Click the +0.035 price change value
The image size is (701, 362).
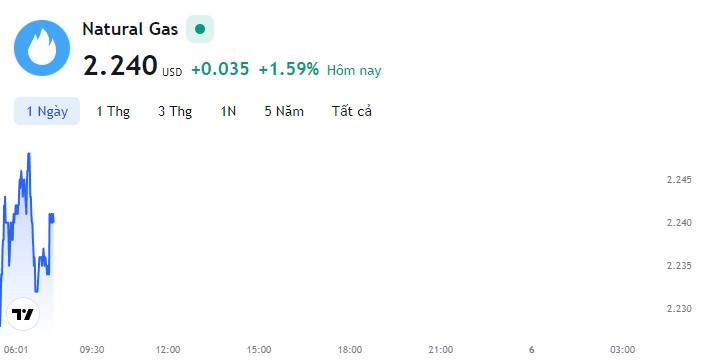pos(220,69)
